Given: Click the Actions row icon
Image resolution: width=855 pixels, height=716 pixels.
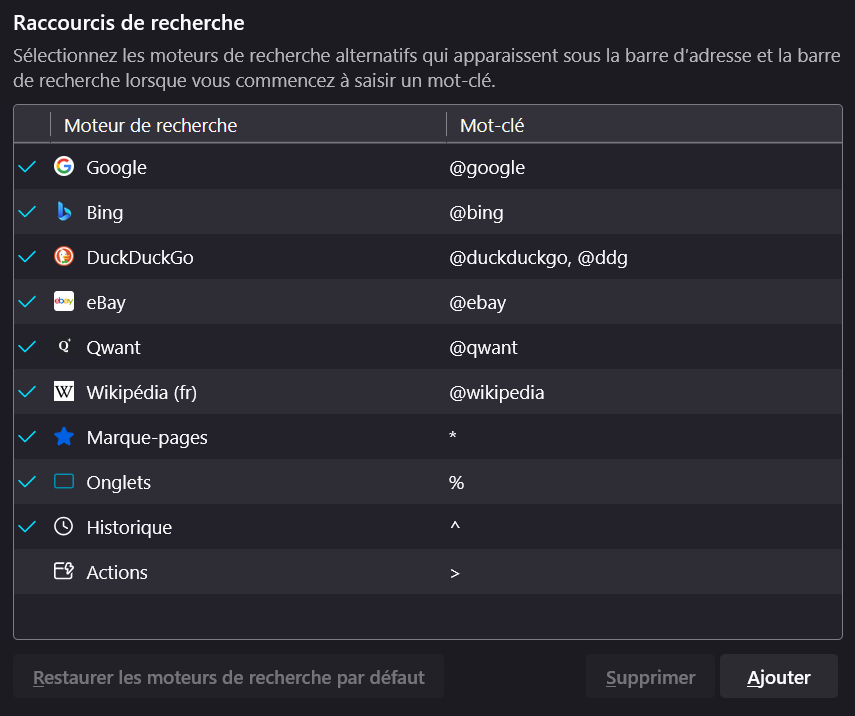Looking at the screenshot, I should click(x=64, y=572).
